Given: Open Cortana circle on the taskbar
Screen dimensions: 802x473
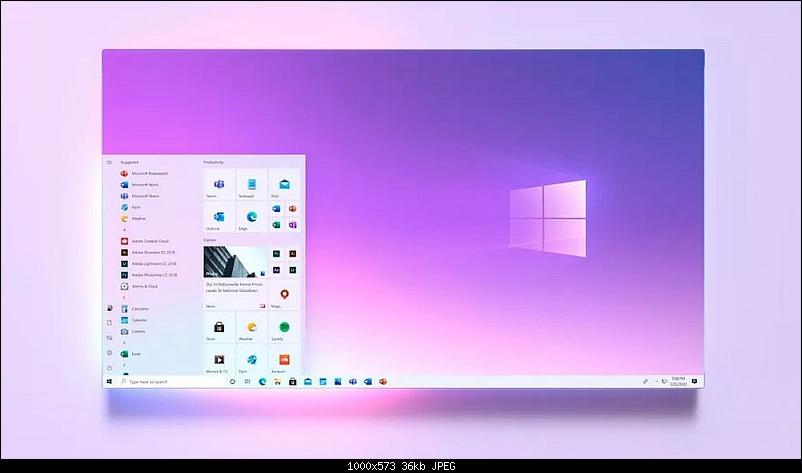Looking at the screenshot, I should pos(232,381).
